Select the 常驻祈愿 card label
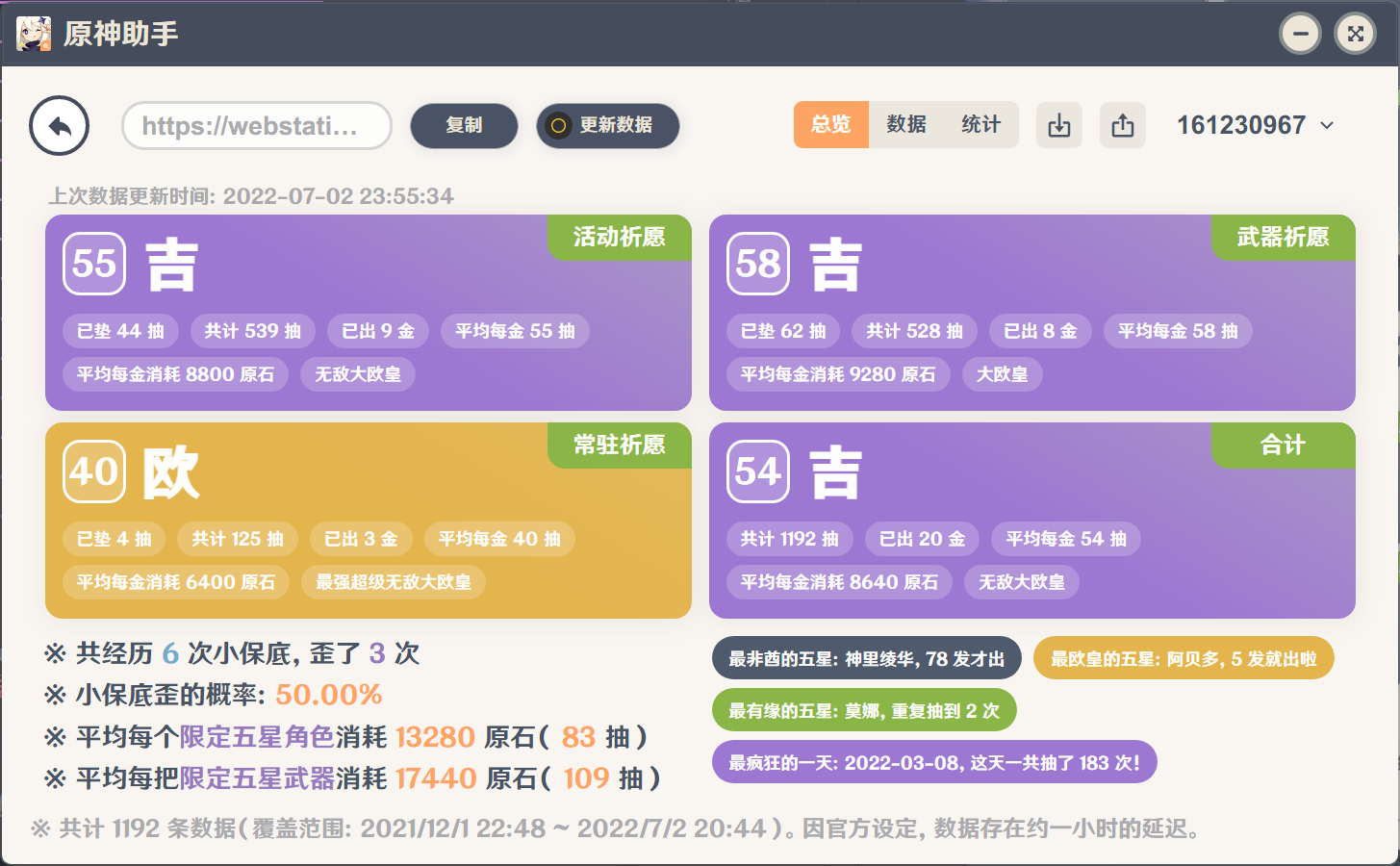Viewport: 1400px width, 866px height. (619, 445)
